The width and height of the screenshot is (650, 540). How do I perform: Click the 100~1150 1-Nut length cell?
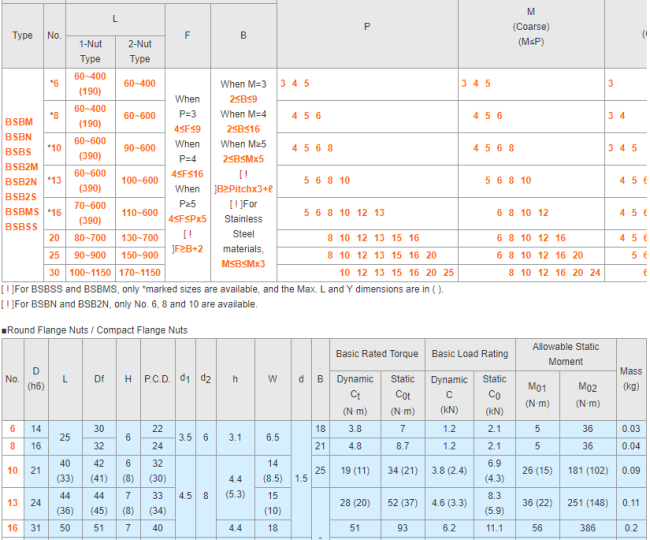pos(90,272)
